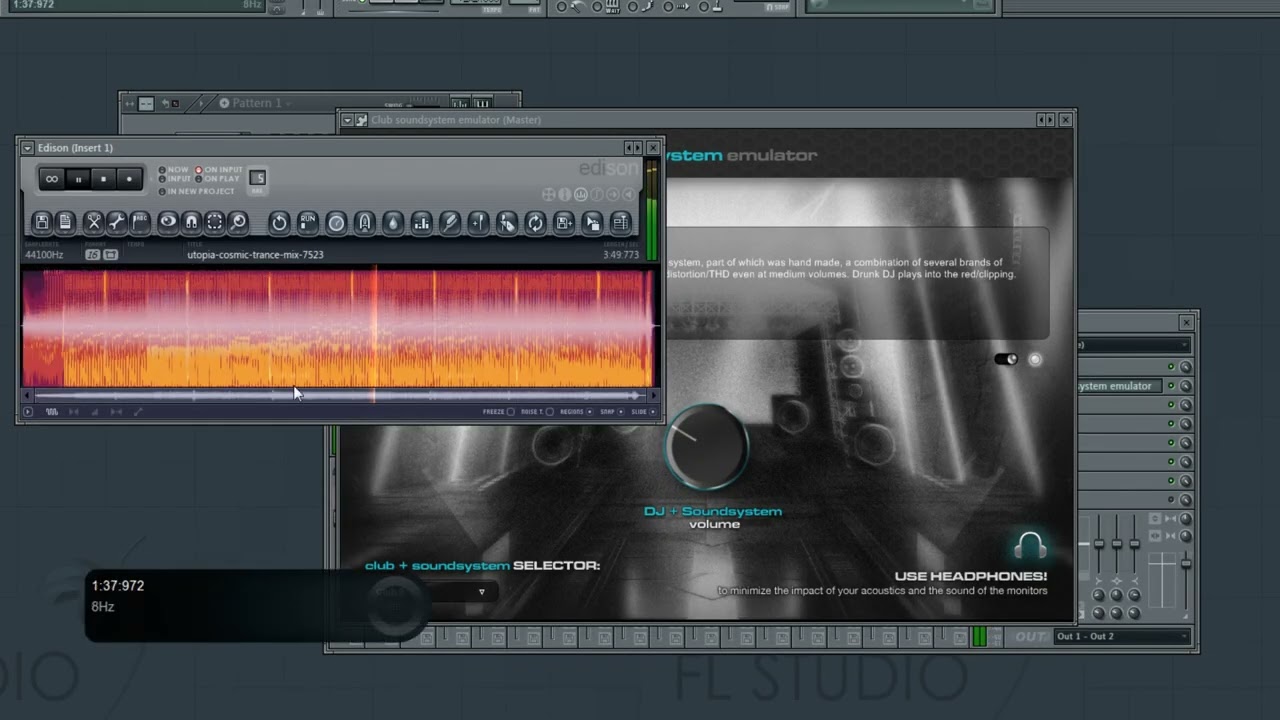
Task: Click the headphones icon in the emulator
Action: tap(1030, 546)
